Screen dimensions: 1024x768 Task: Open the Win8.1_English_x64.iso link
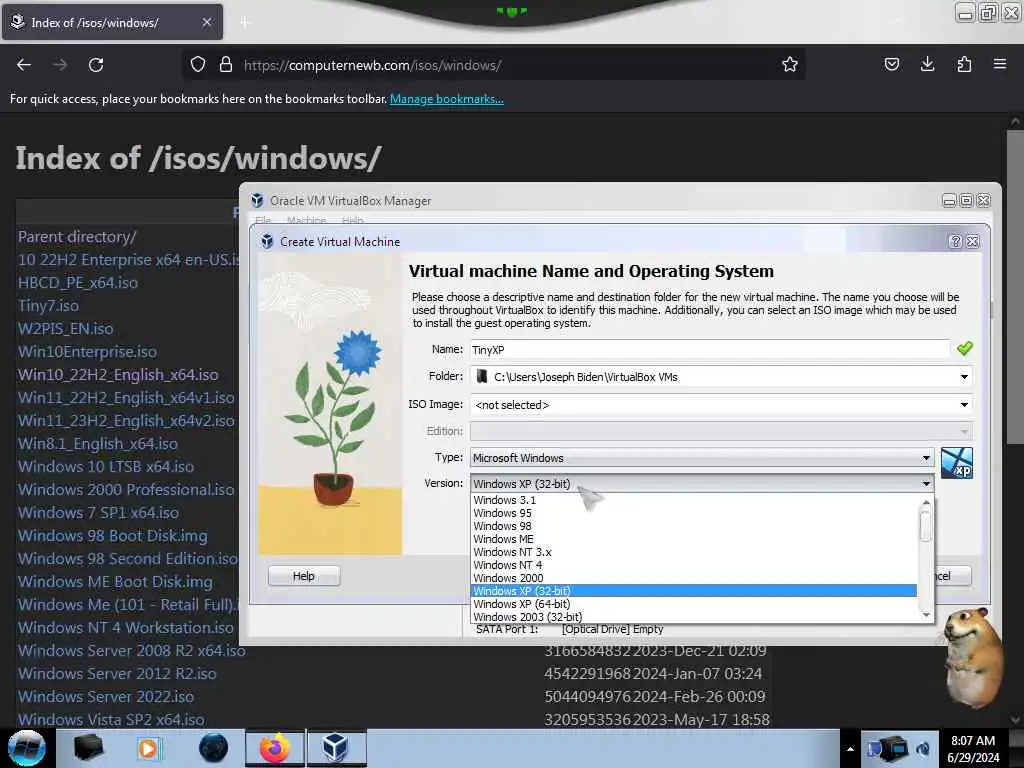[98, 443]
